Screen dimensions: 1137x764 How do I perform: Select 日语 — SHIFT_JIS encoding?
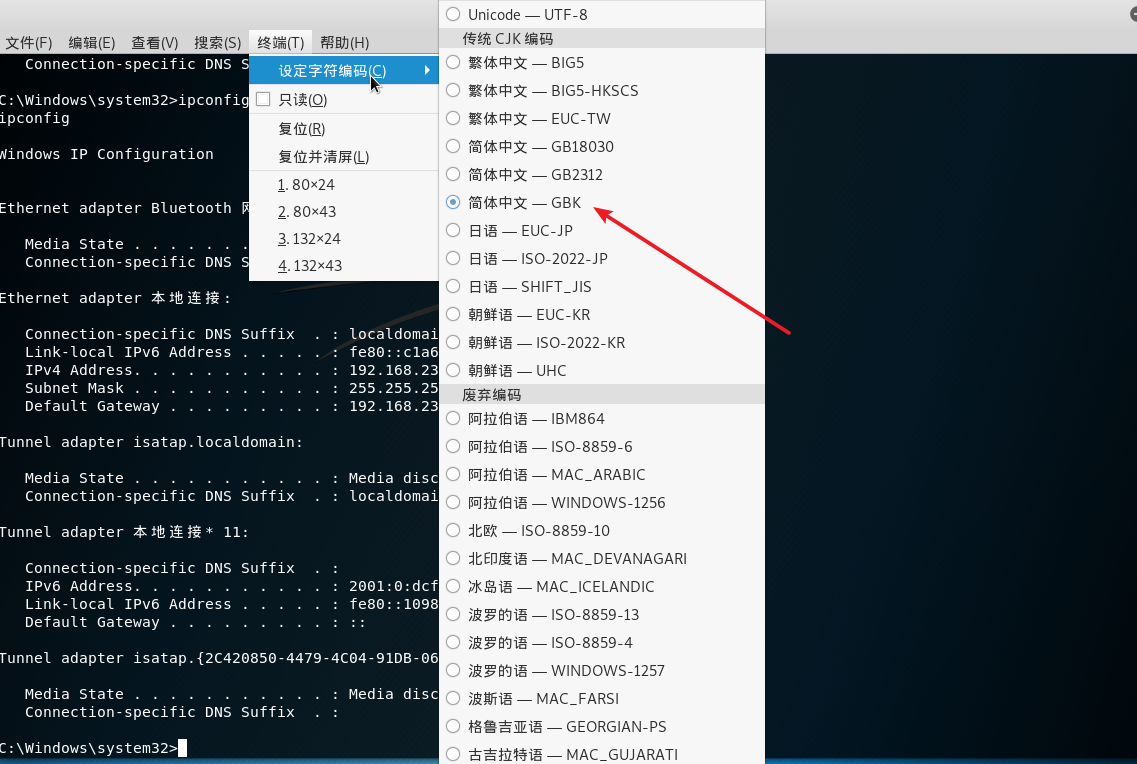530,287
